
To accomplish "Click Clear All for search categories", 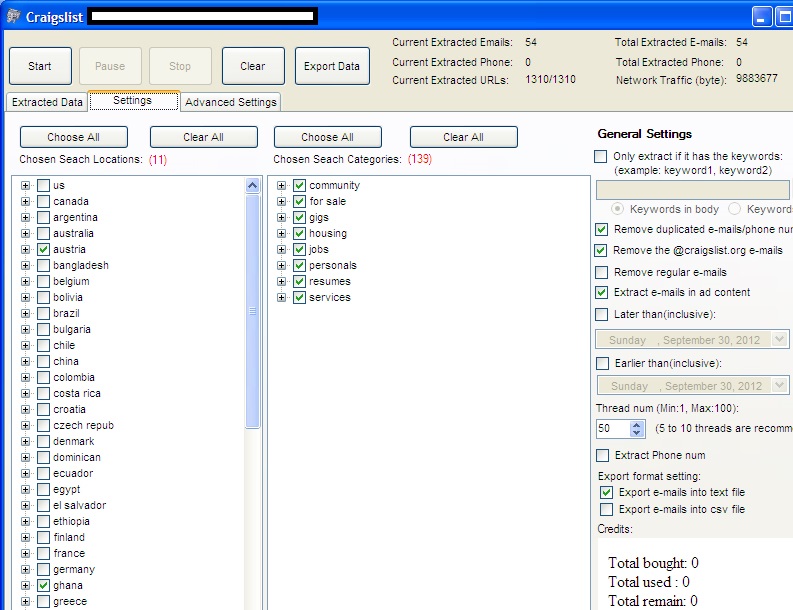I will click(x=463, y=137).
